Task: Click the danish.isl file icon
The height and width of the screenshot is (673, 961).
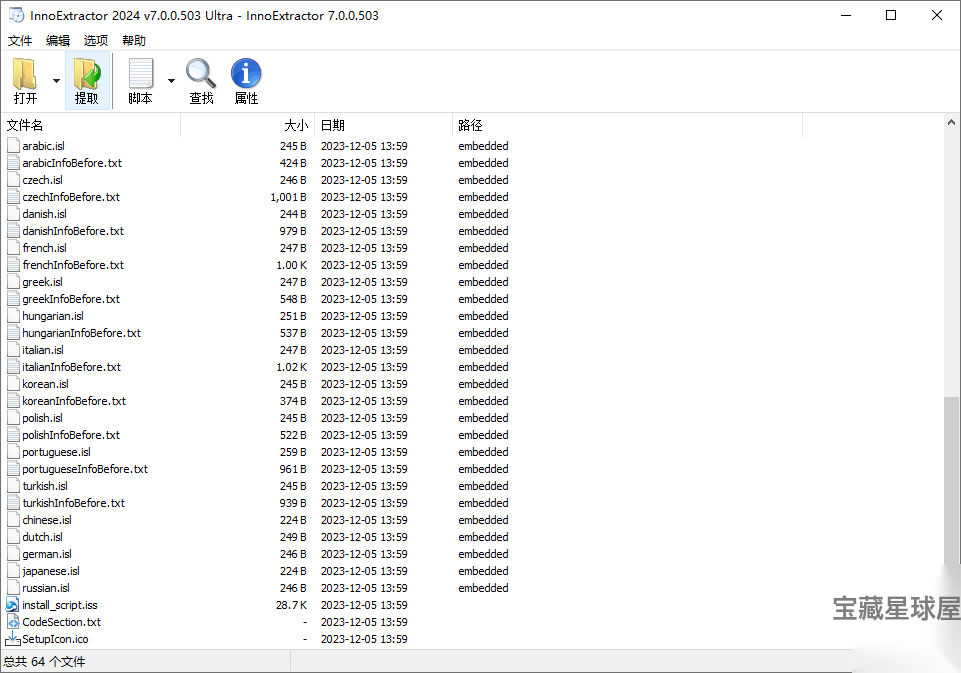Action: (x=13, y=214)
